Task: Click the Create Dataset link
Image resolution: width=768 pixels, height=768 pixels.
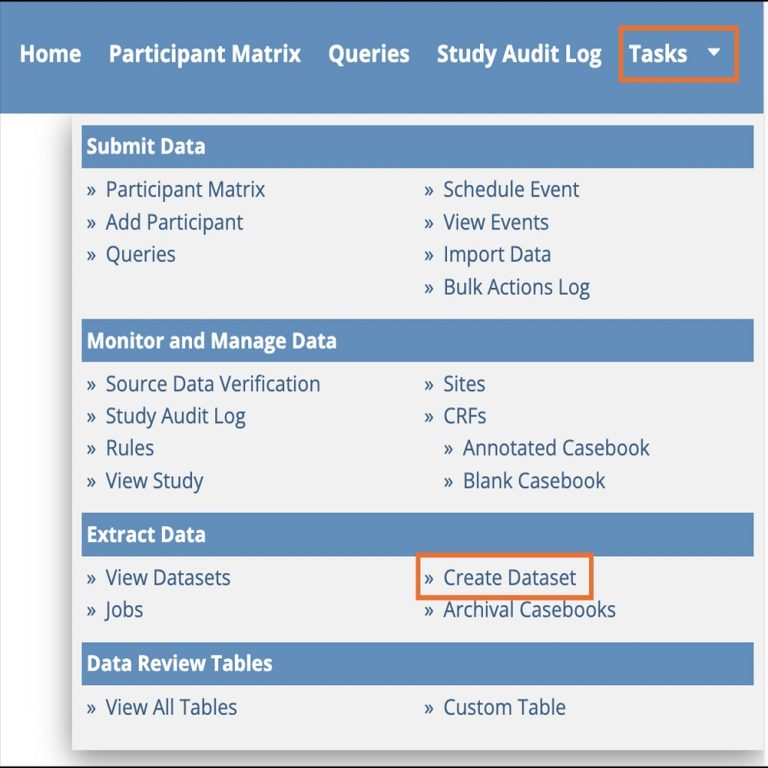Action: click(510, 578)
